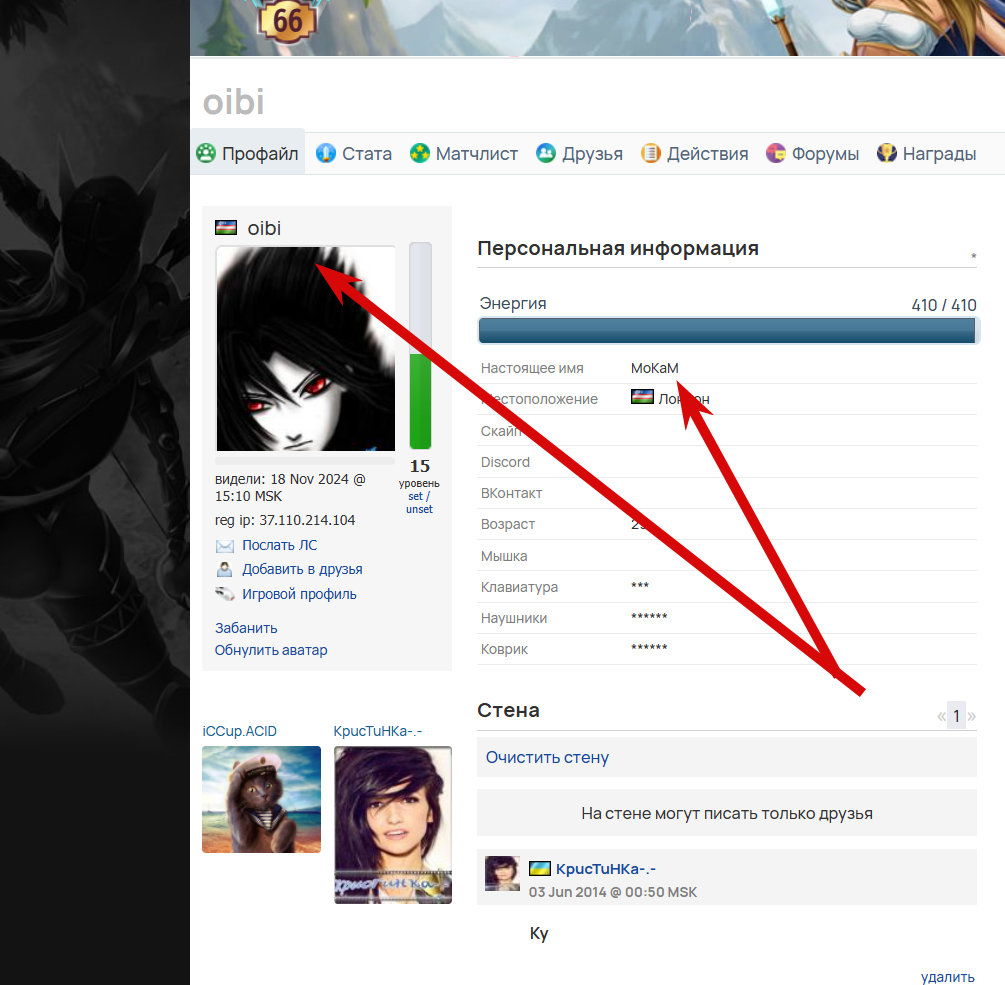Click the Матчлист star icon
The image size is (1005, 985).
[420, 153]
